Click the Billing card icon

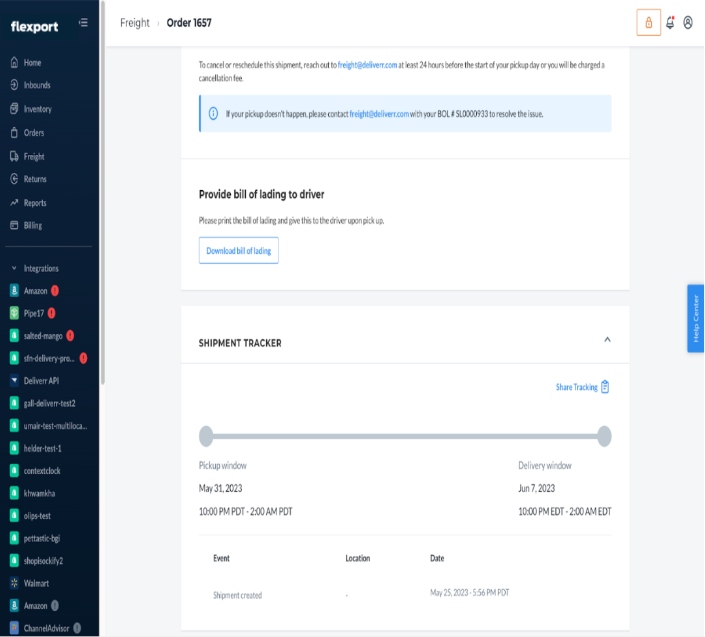tap(14, 225)
